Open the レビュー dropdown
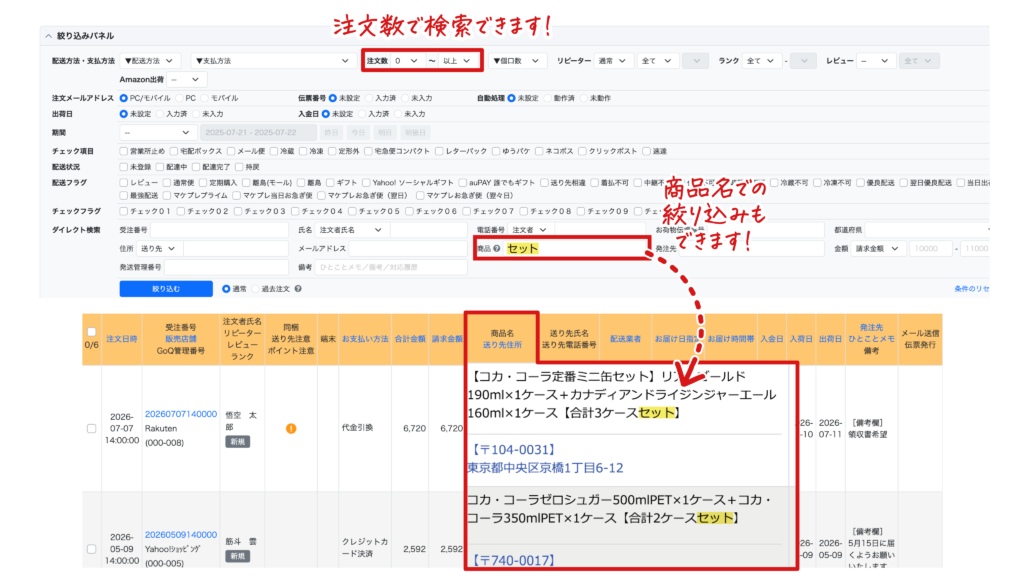Image resolution: width=1024 pixels, height=583 pixels. point(875,61)
